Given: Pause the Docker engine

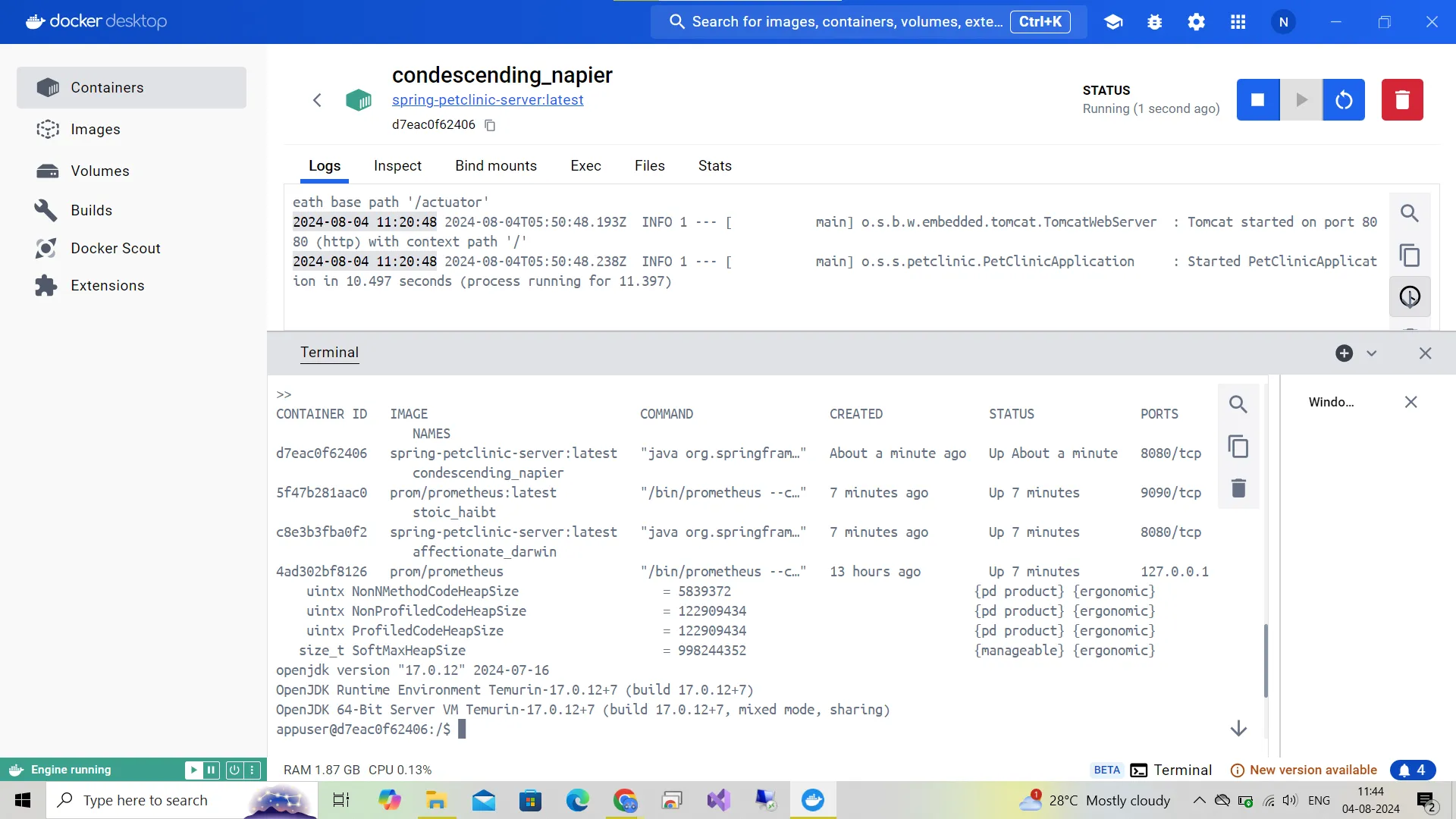Looking at the screenshot, I should click(x=211, y=770).
